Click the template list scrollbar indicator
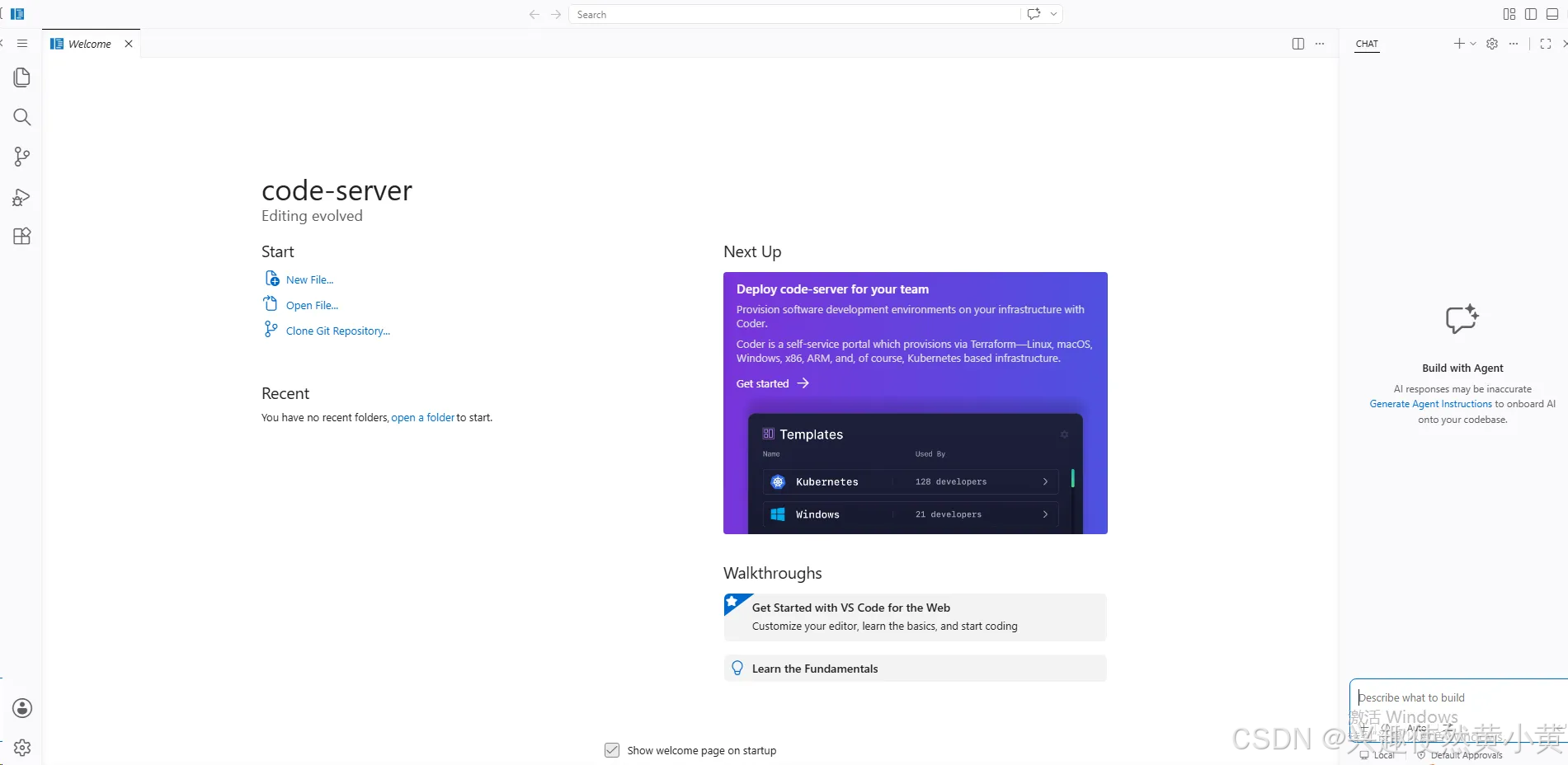Viewport: 1568px width, 765px height. pos(1072,478)
